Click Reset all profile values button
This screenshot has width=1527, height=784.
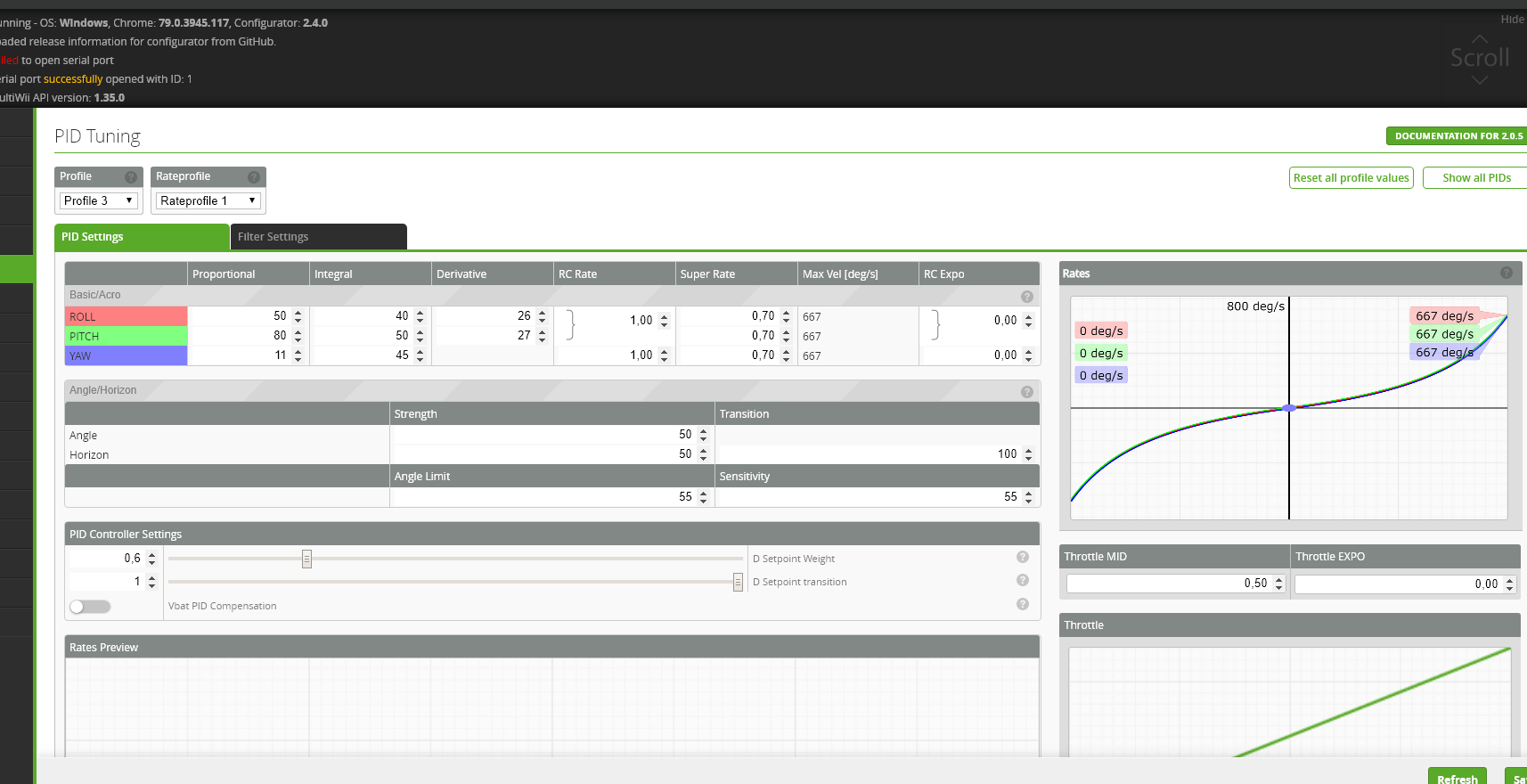pyautogui.click(x=1351, y=177)
